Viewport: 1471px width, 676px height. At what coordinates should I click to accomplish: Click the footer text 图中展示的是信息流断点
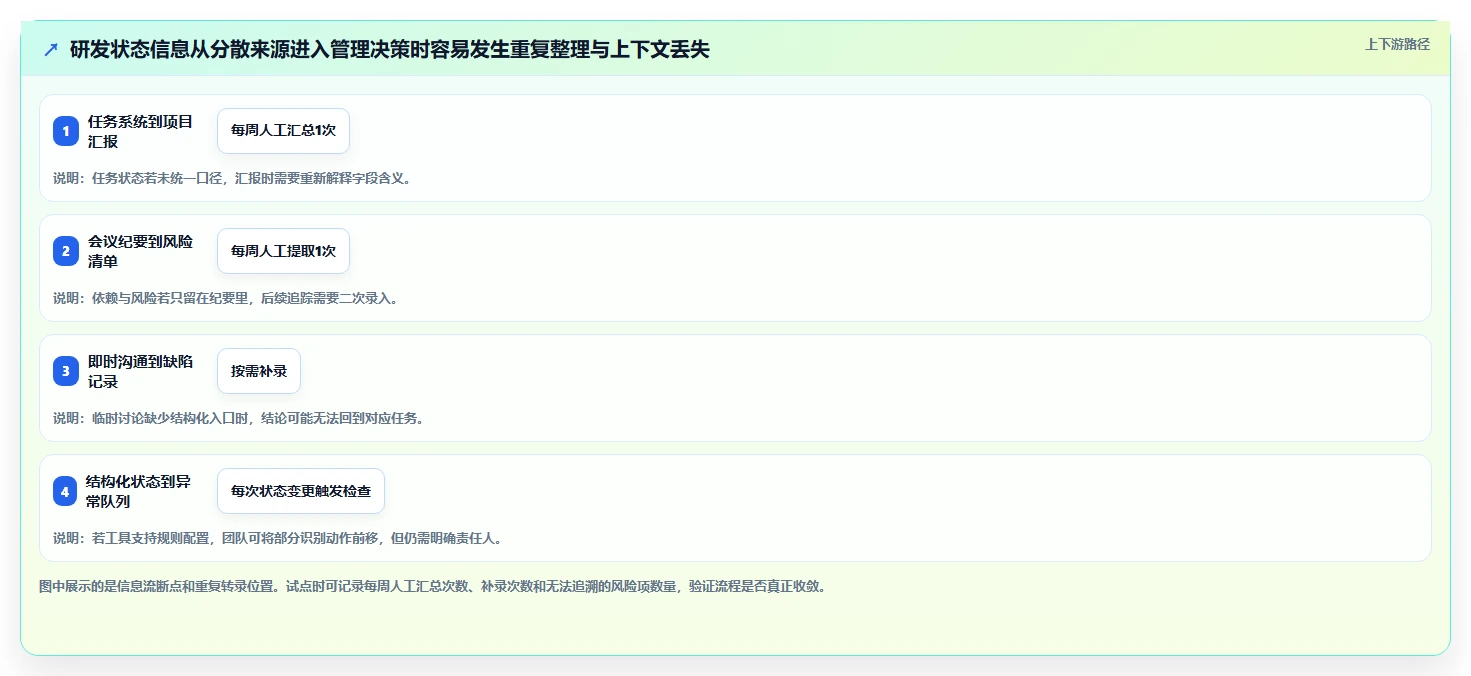[x=433, y=586]
